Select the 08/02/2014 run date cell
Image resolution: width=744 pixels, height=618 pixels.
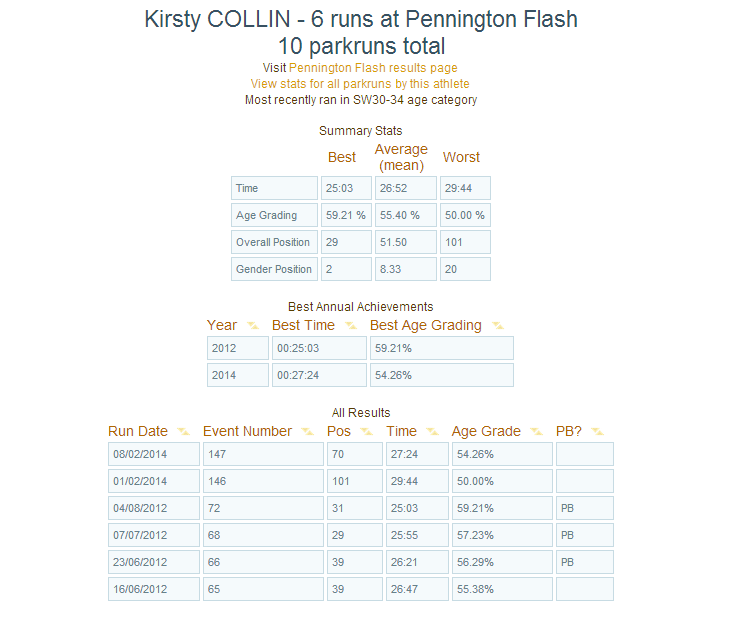[154, 454]
